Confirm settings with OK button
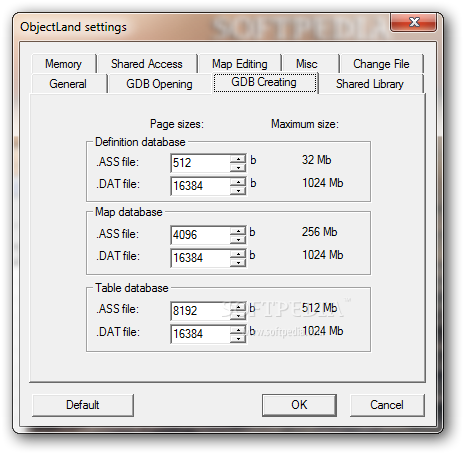The height and width of the screenshot is (454, 464). [x=299, y=405]
